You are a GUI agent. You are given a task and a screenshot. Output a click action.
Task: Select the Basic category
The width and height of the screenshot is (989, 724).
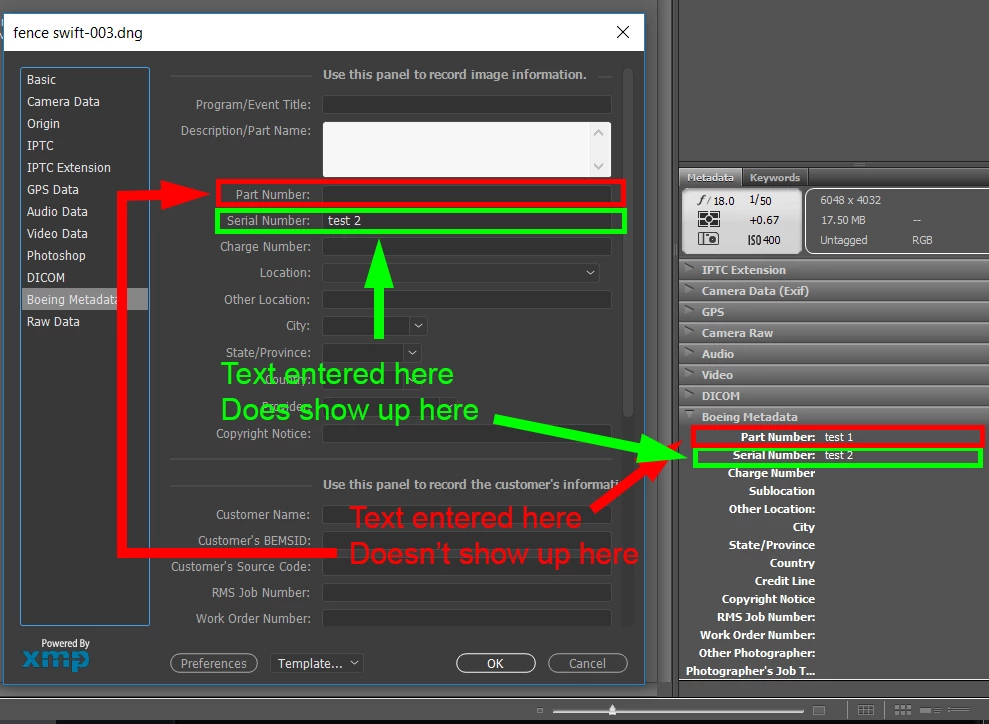click(x=85, y=79)
